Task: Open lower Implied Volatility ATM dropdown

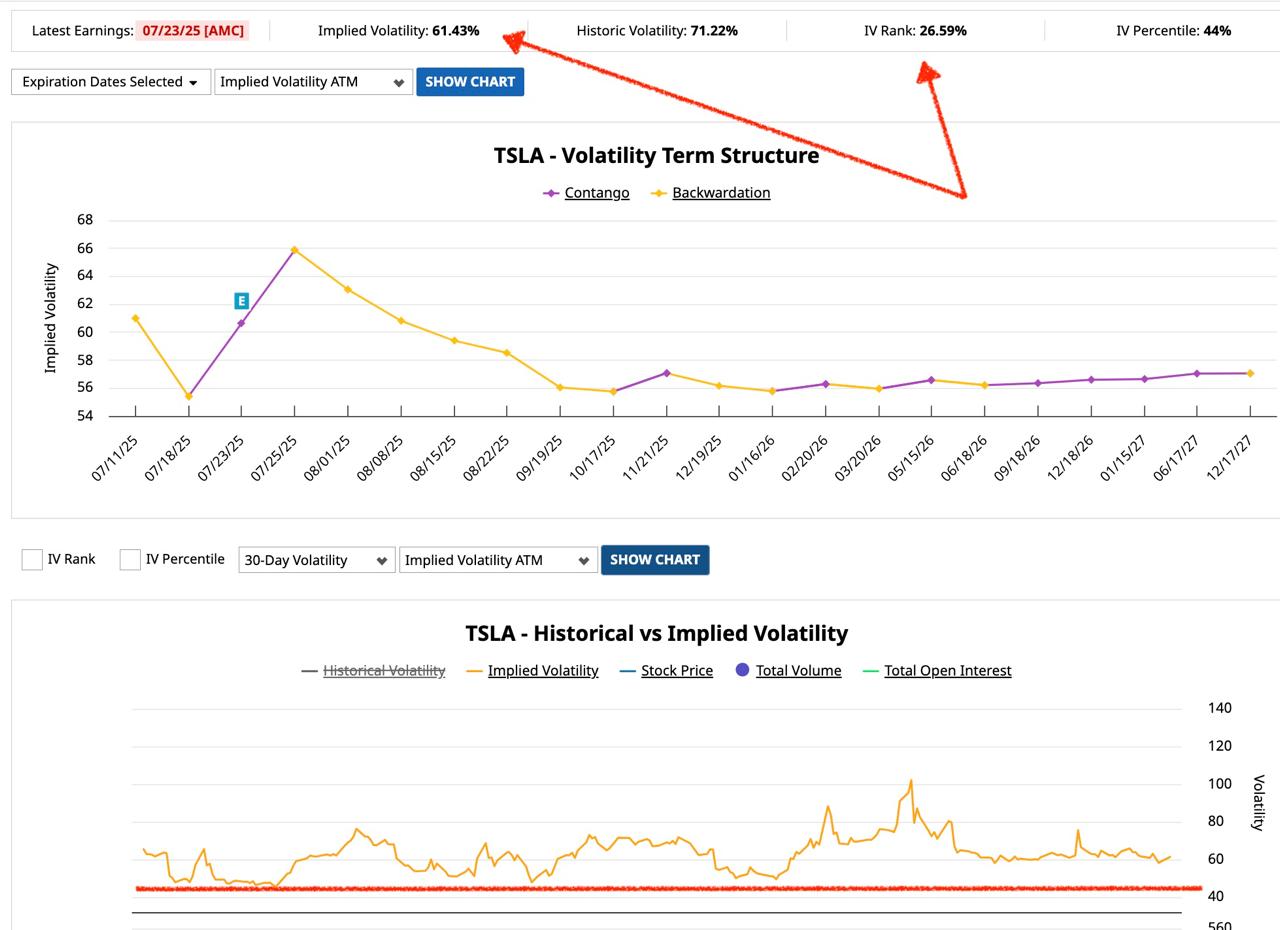Action: (x=497, y=560)
